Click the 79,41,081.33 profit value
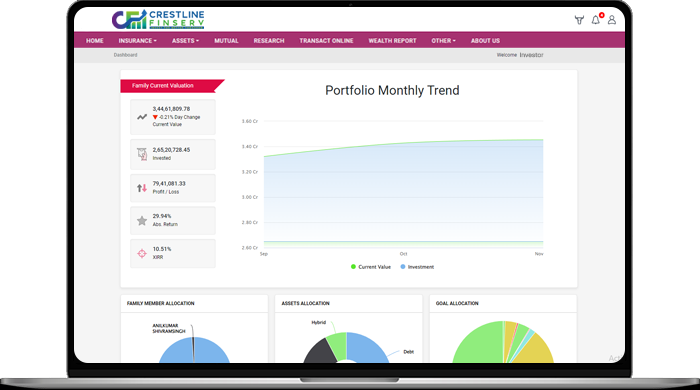 click(169, 183)
